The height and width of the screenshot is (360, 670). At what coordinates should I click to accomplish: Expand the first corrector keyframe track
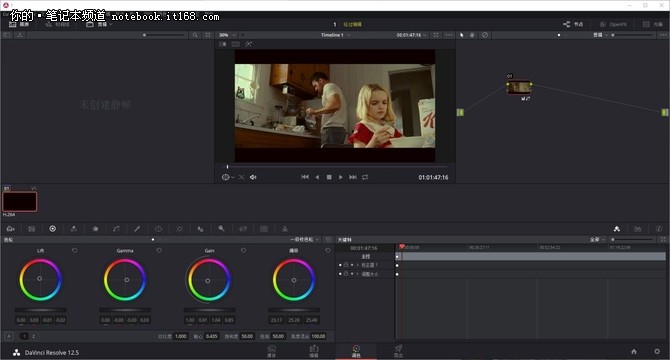point(358,265)
